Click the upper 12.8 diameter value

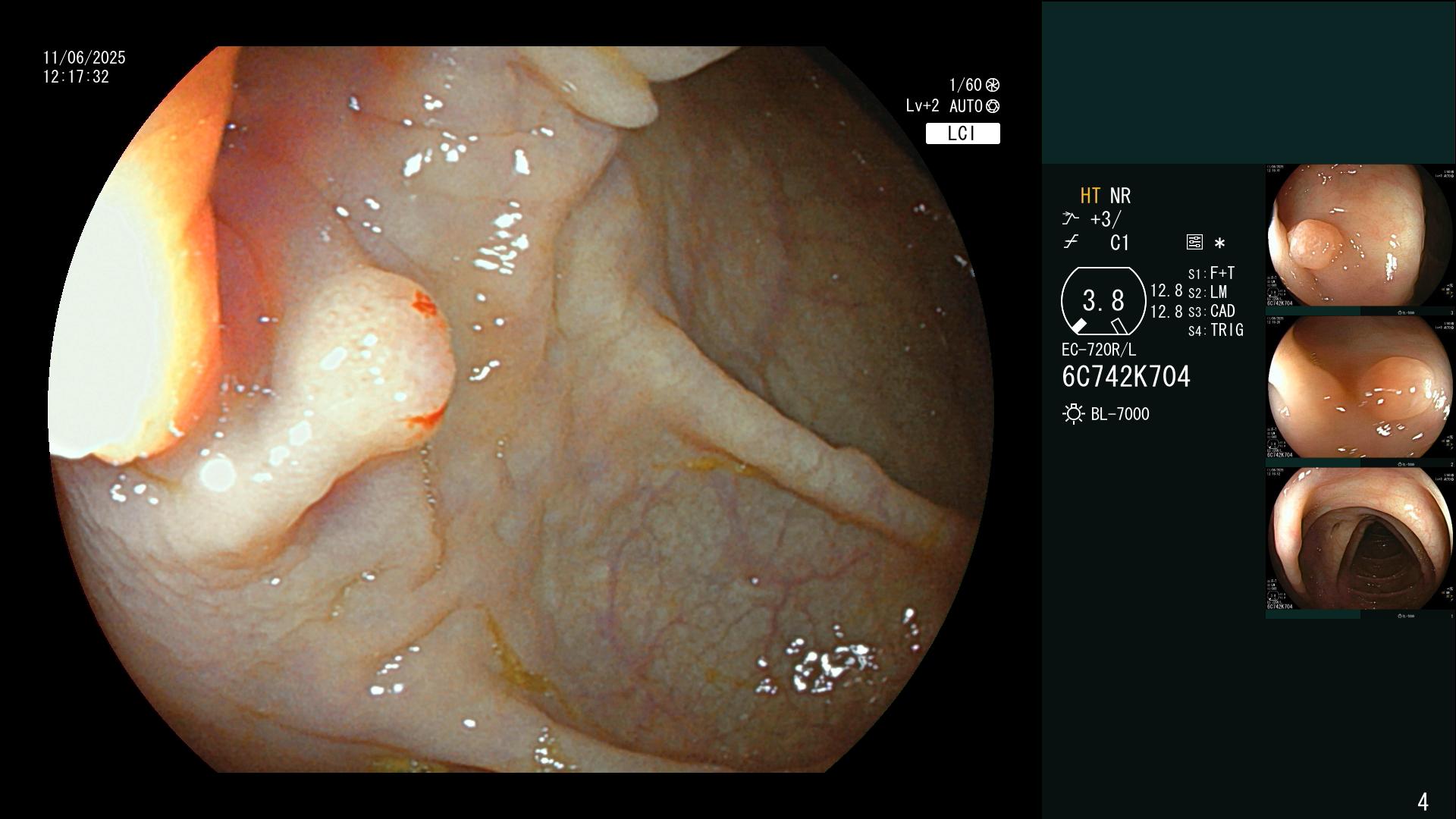click(1166, 291)
